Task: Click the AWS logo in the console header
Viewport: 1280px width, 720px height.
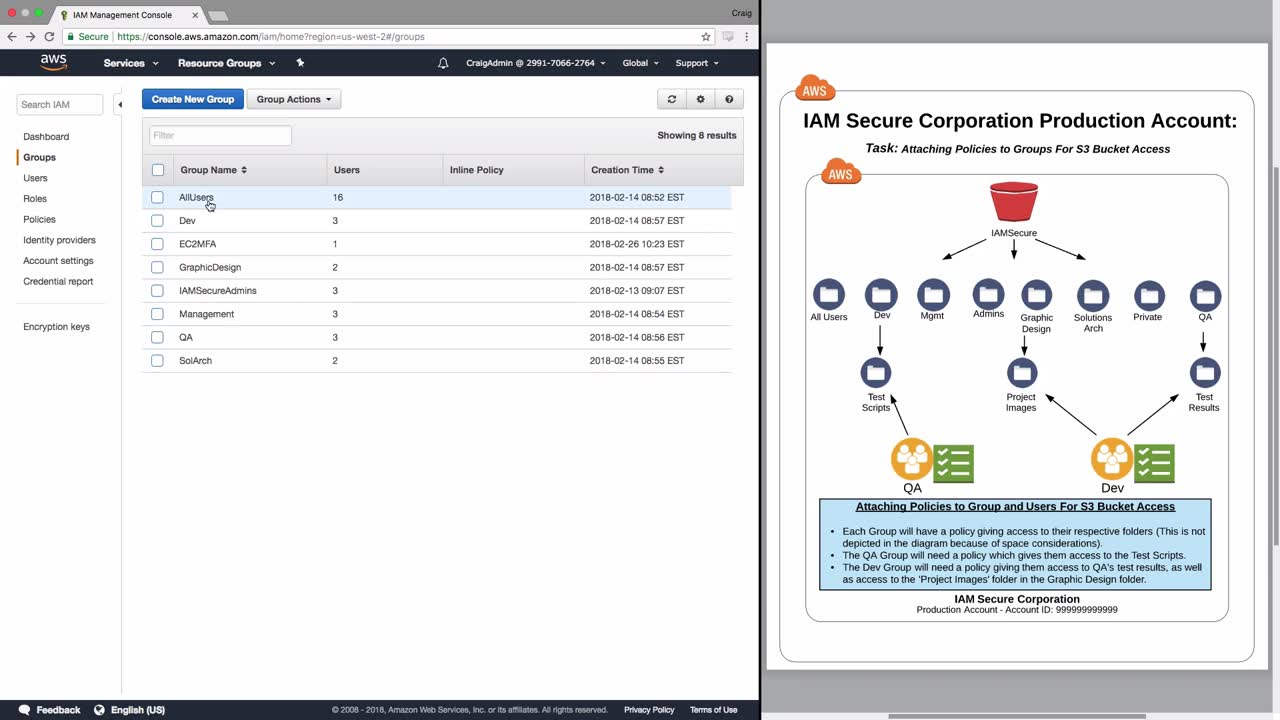Action: coord(53,62)
